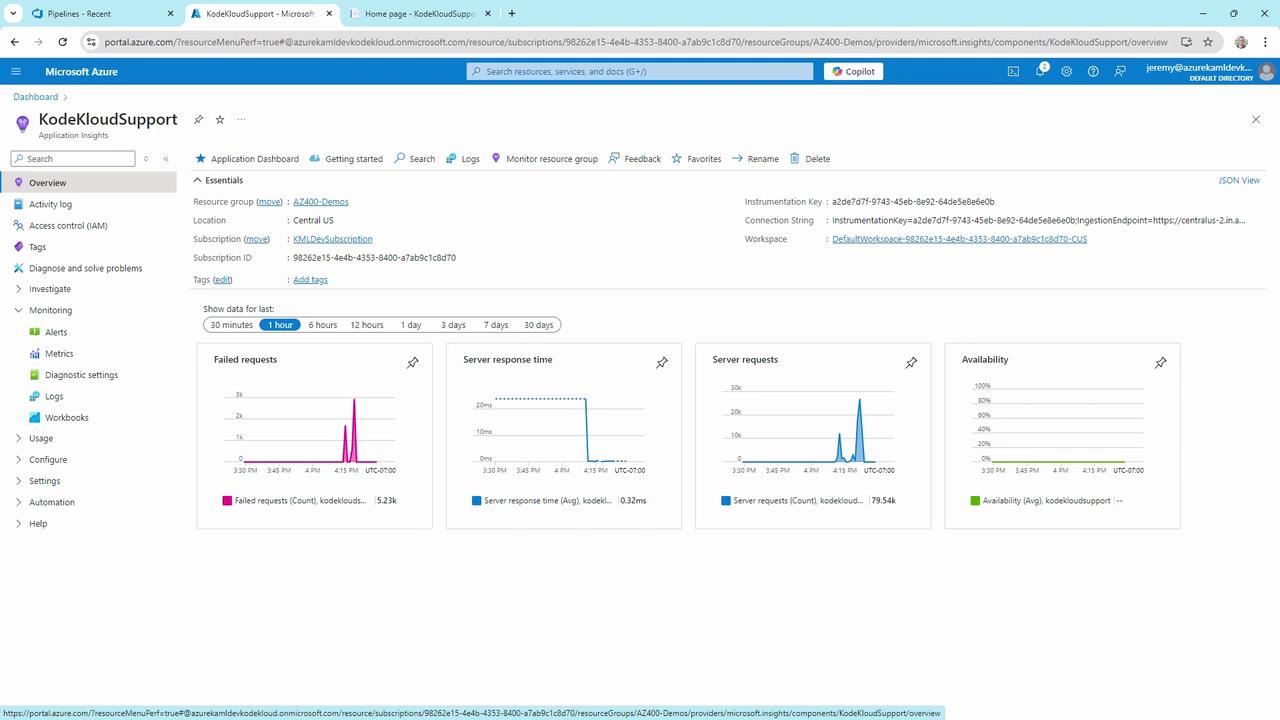Select the 30 days time range
Screen dimensions: 1280x720
tap(538, 325)
